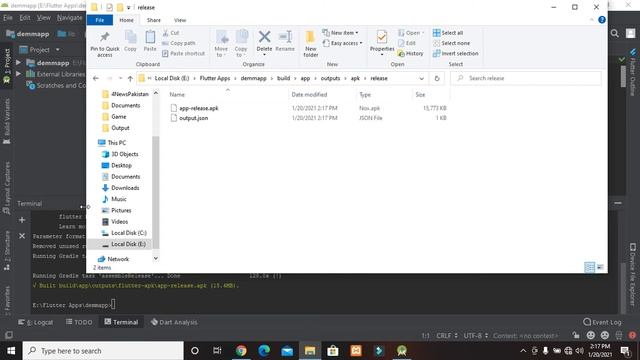Open file History
The width and height of the screenshot is (640, 360).
(410, 53)
